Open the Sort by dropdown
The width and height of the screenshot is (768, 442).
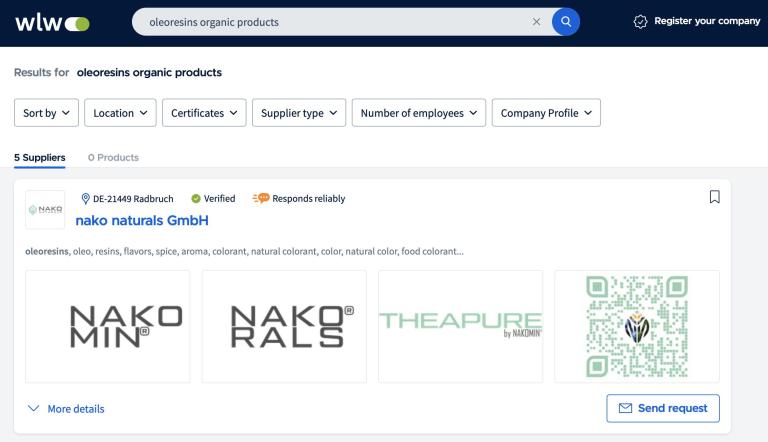(46, 113)
